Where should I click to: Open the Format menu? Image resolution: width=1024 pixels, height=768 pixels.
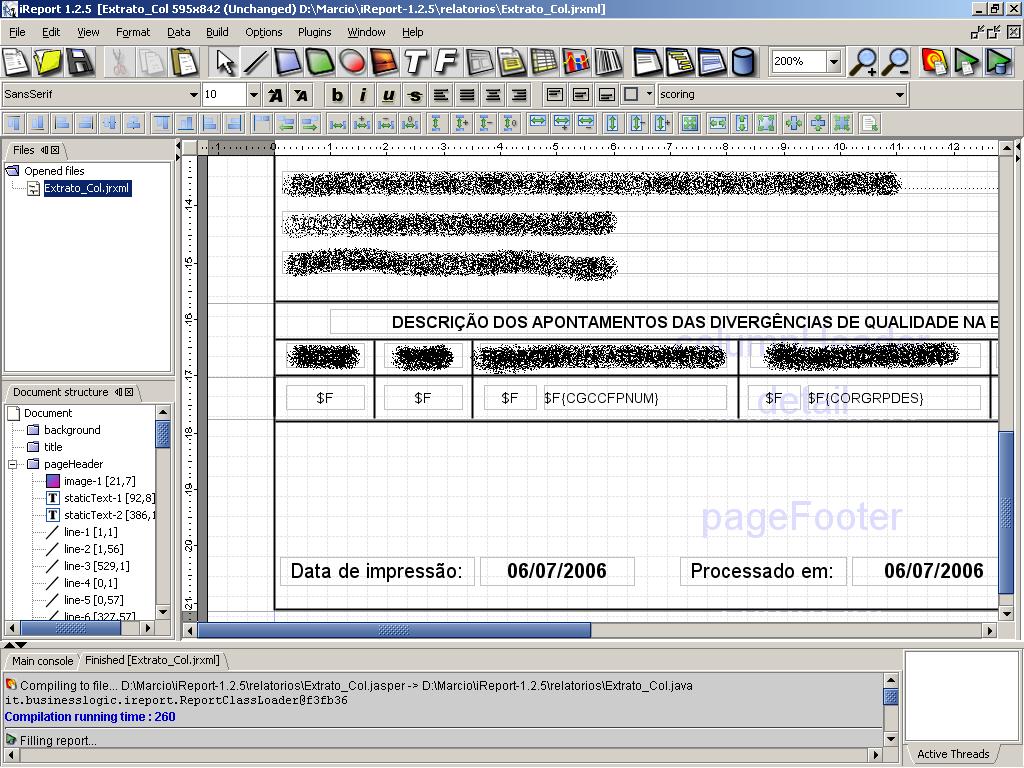tap(133, 32)
